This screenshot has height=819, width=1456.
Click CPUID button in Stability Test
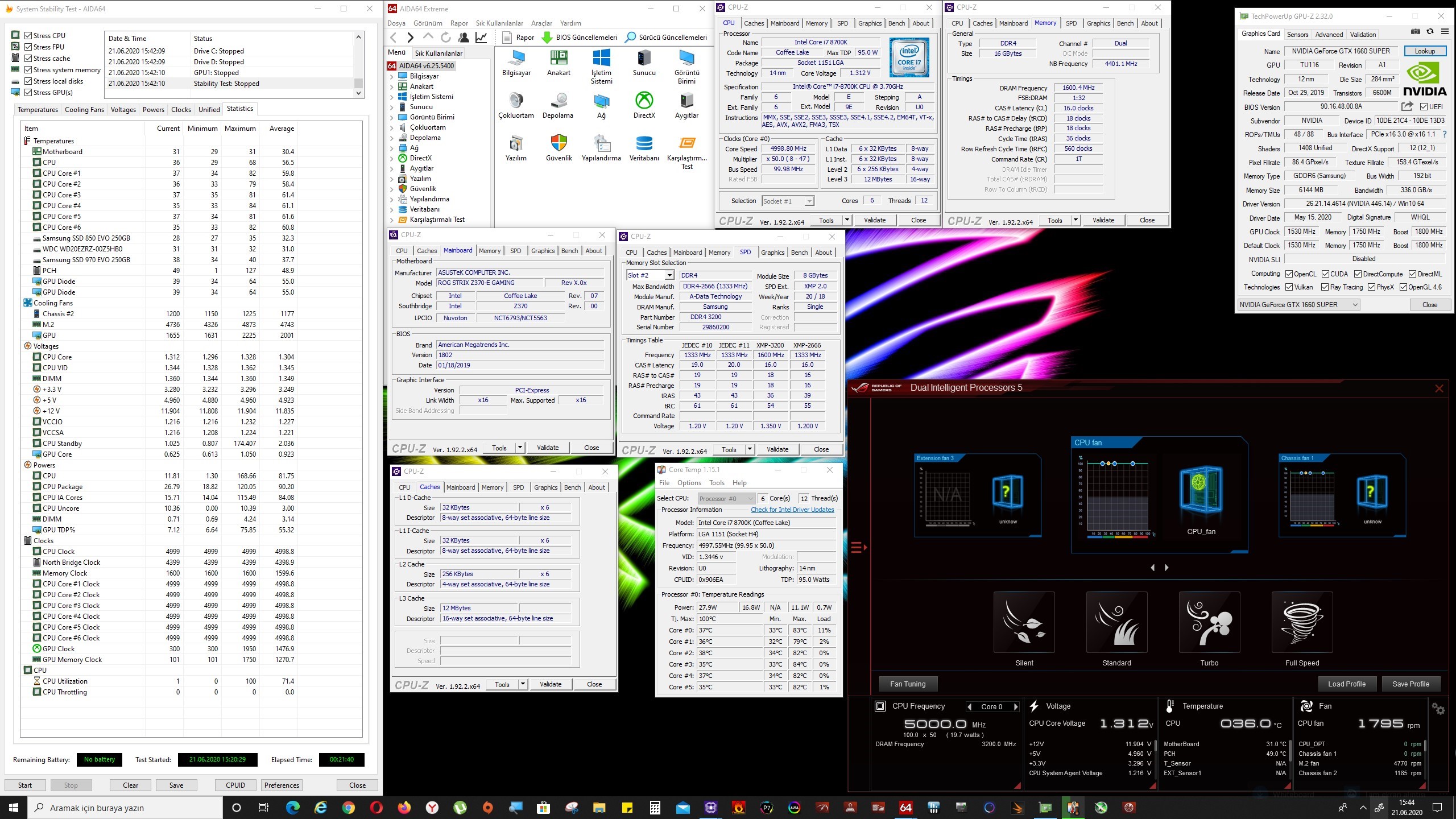click(235, 785)
